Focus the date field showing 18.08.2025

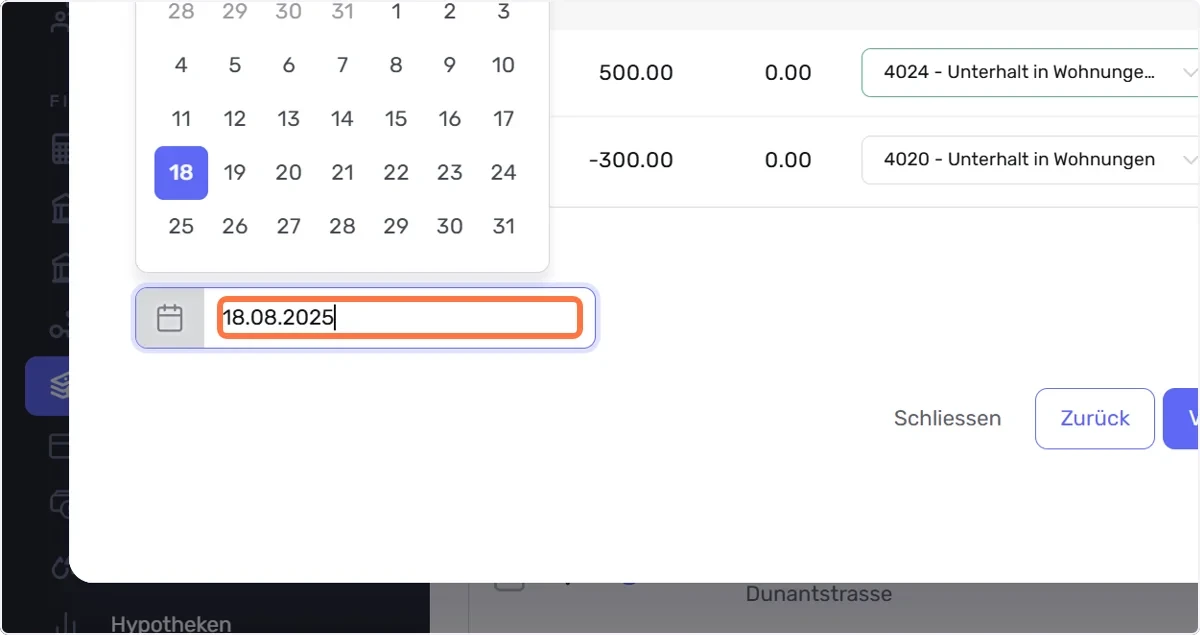pyautogui.click(x=399, y=318)
